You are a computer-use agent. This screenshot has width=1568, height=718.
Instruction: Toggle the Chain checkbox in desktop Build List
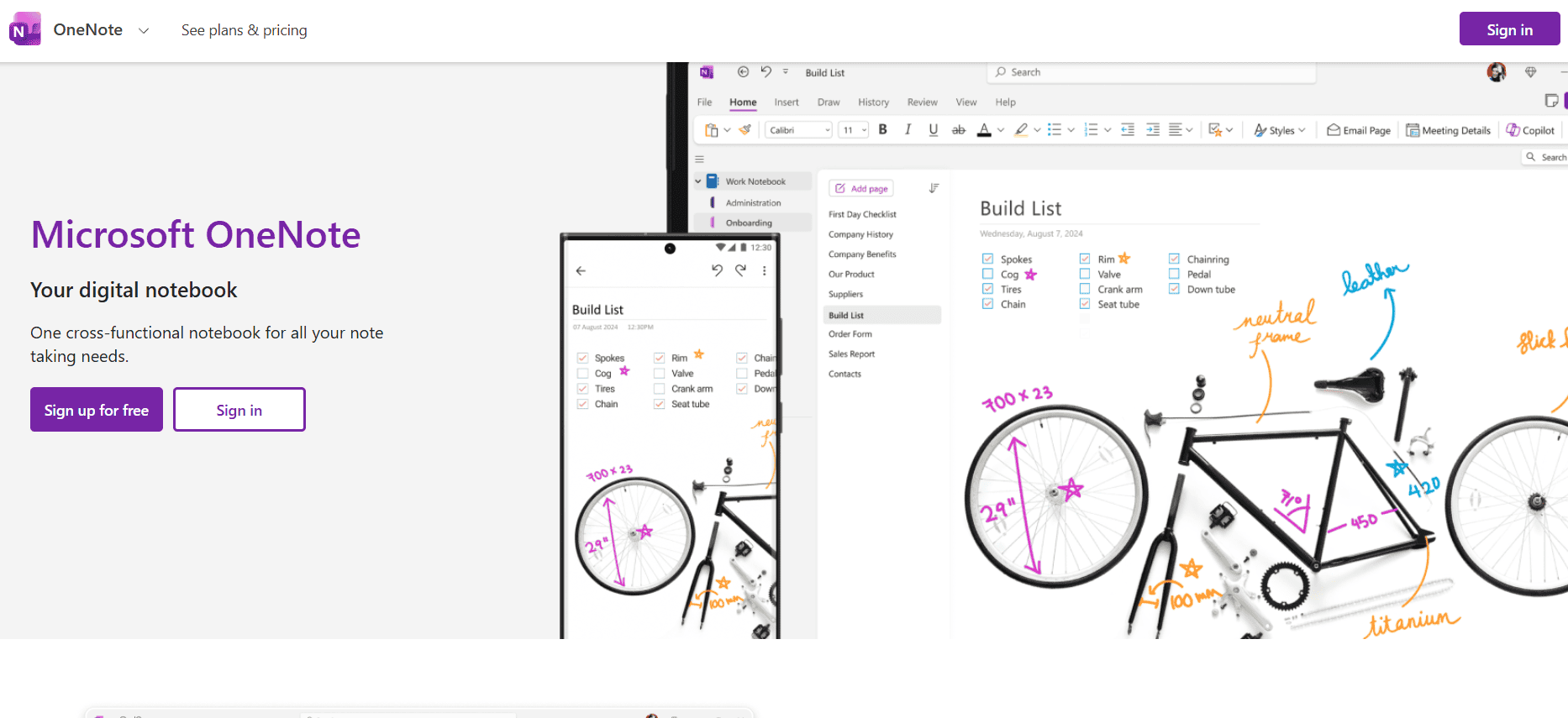pos(987,304)
